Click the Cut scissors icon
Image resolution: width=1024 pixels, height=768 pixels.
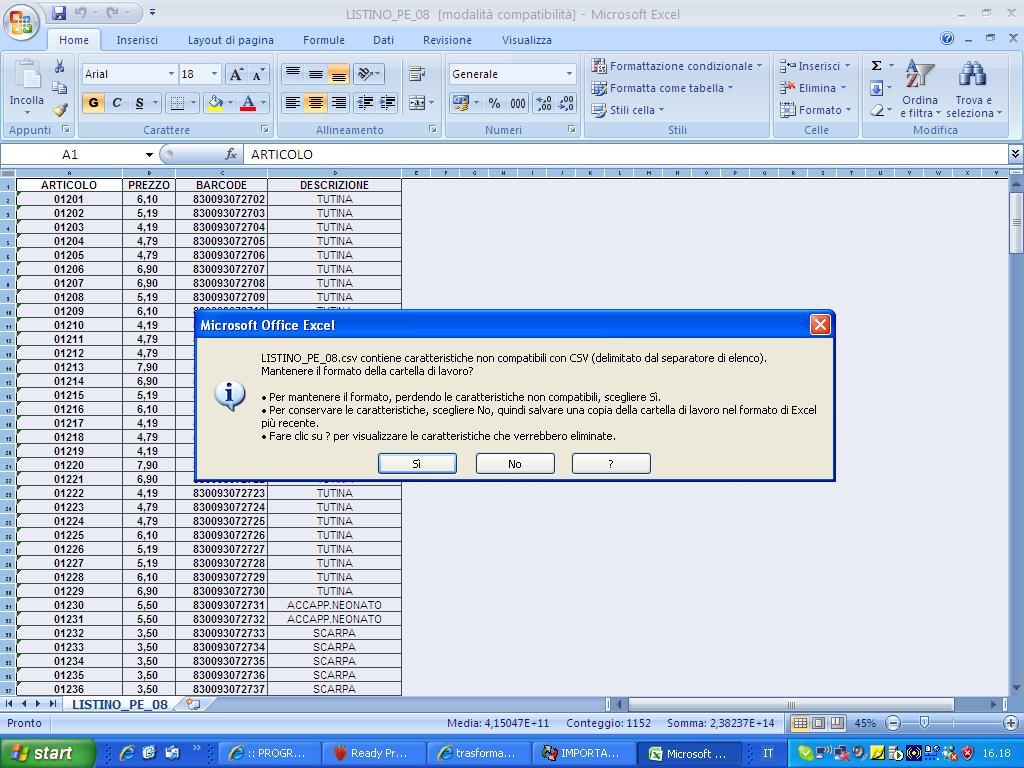59,67
